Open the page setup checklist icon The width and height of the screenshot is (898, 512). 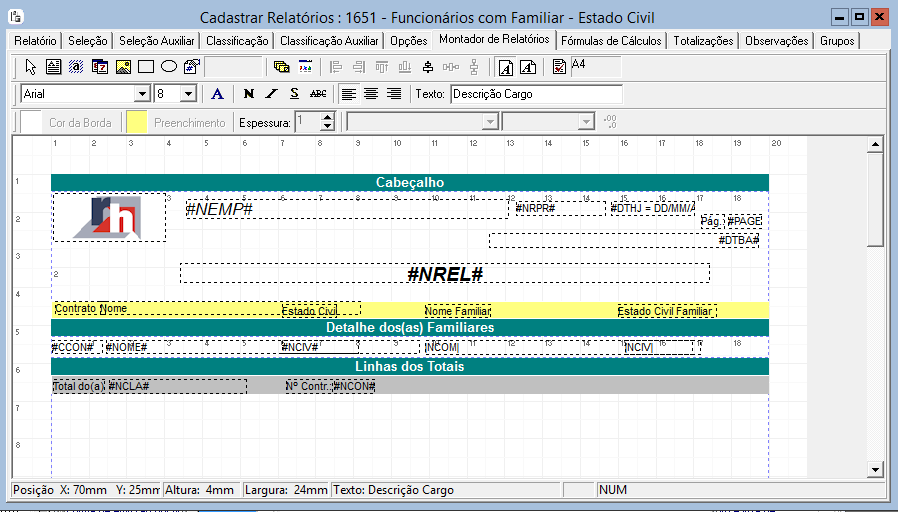coord(559,67)
